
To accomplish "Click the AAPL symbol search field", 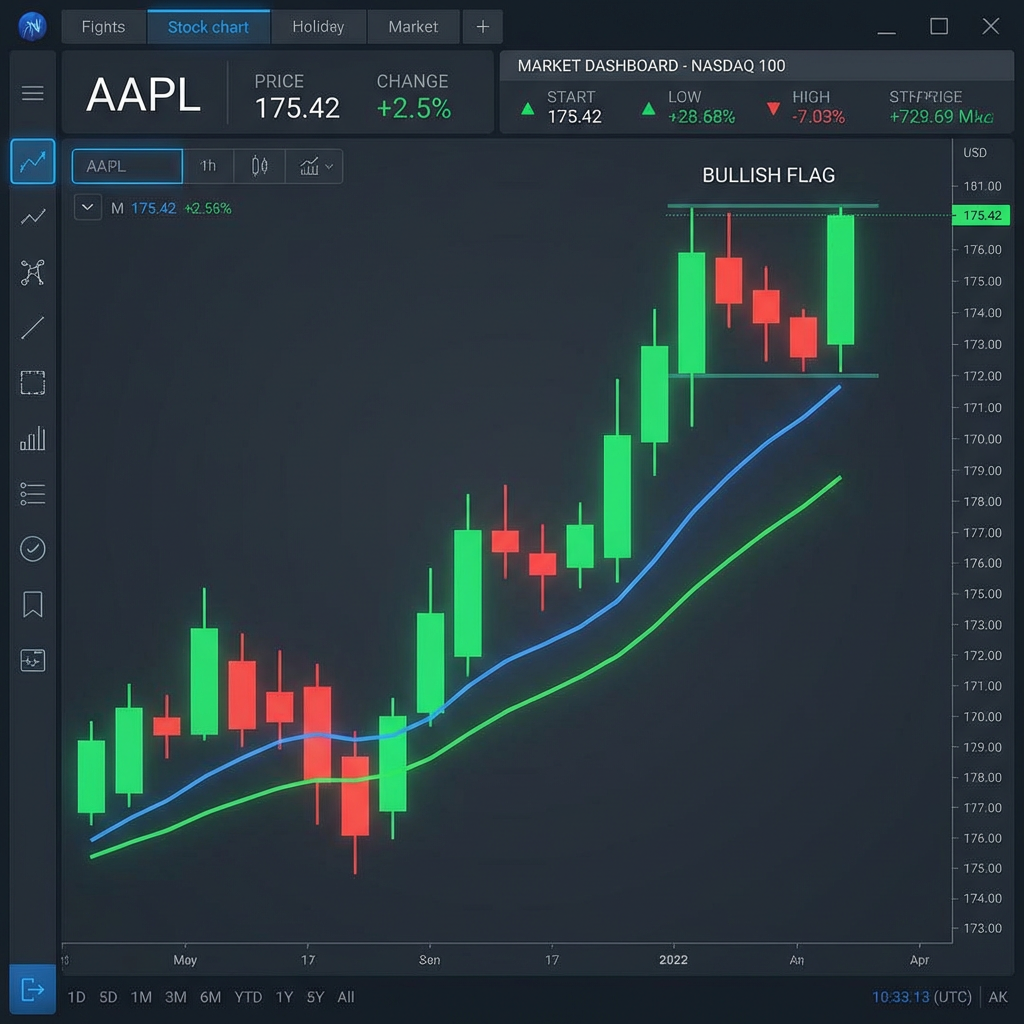I will tap(127, 166).
